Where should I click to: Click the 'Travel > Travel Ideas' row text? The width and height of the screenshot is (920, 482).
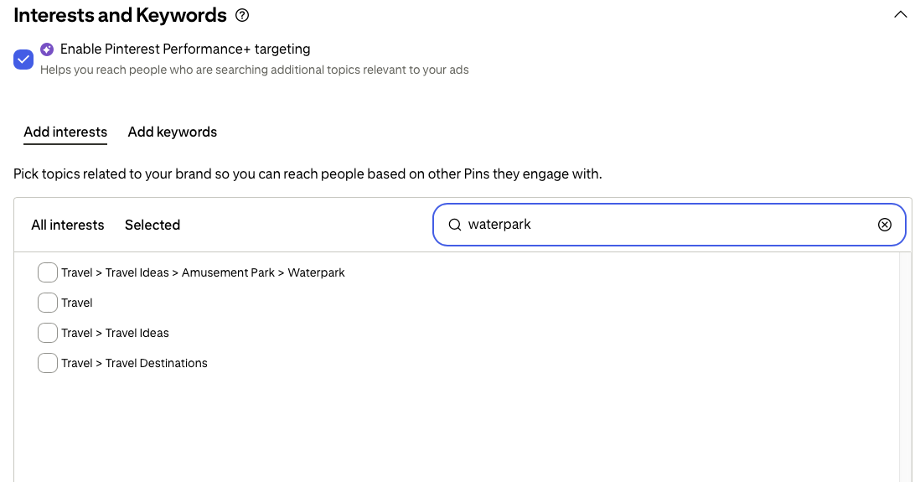[115, 333]
